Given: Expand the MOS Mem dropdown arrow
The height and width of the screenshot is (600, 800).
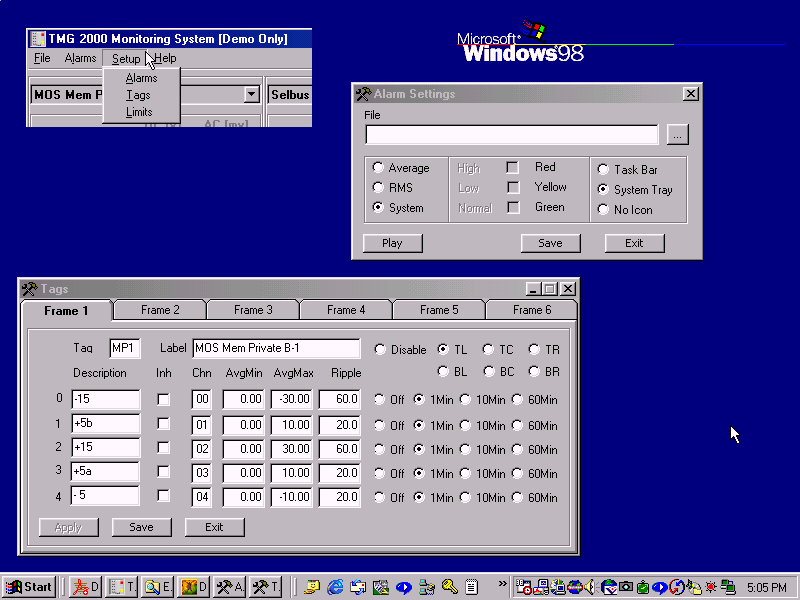Looking at the screenshot, I should pos(251,95).
